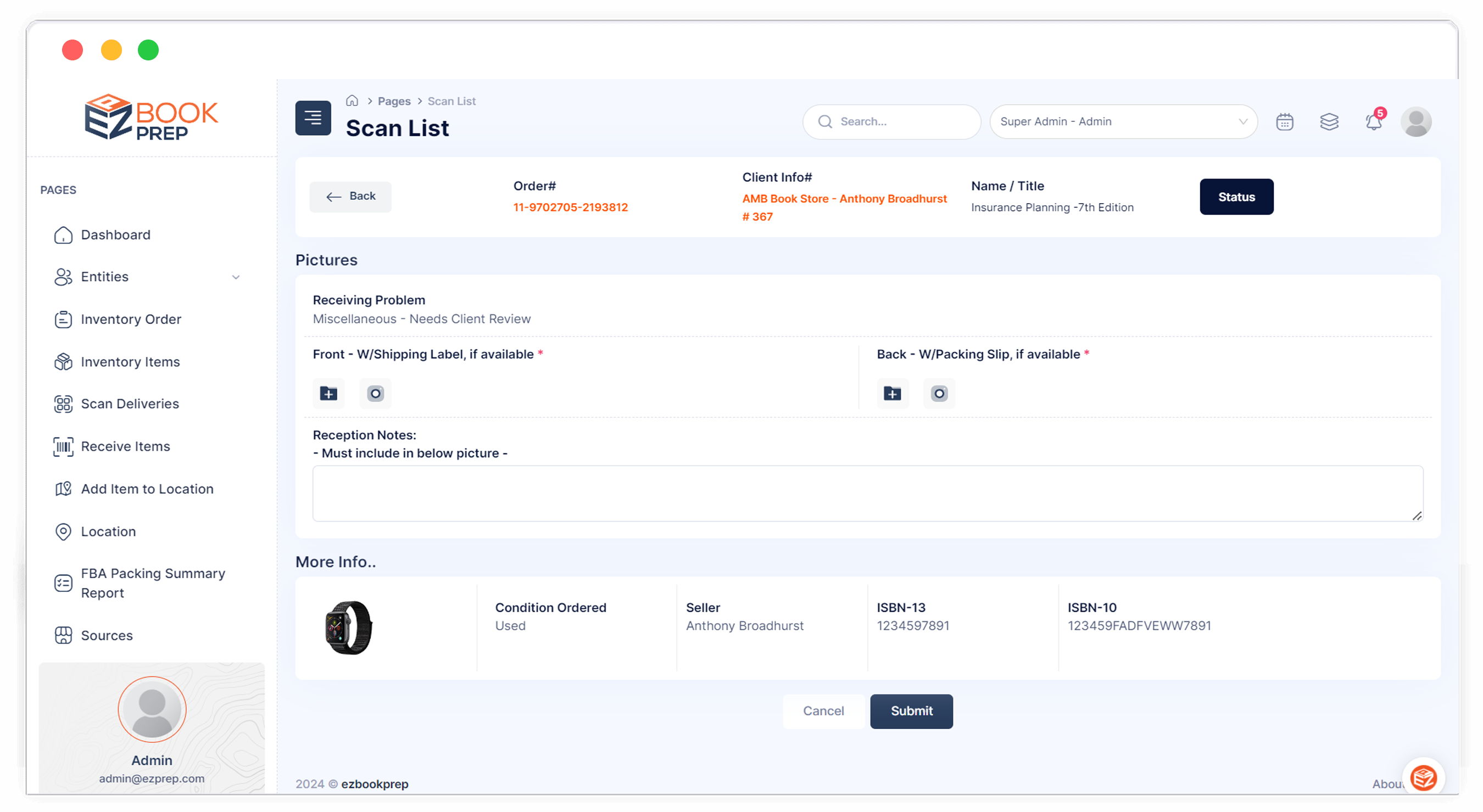1483x812 pixels.
Task: Click the Inventory Order clipboard icon
Action: point(63,320)
